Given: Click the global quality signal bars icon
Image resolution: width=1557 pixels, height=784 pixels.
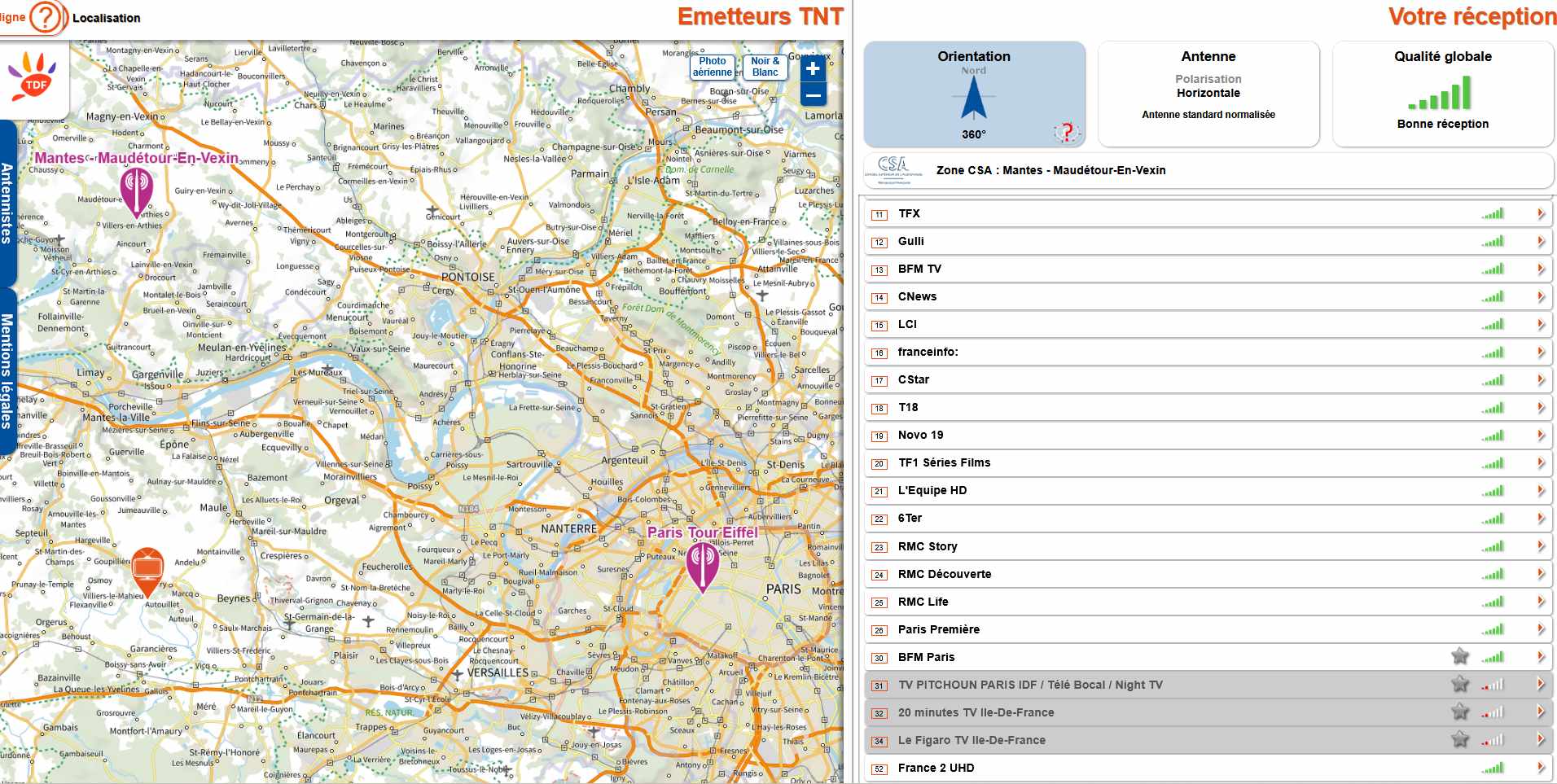Looking at the screenshot, I should pyautogui.click(x=1440, y=93).
